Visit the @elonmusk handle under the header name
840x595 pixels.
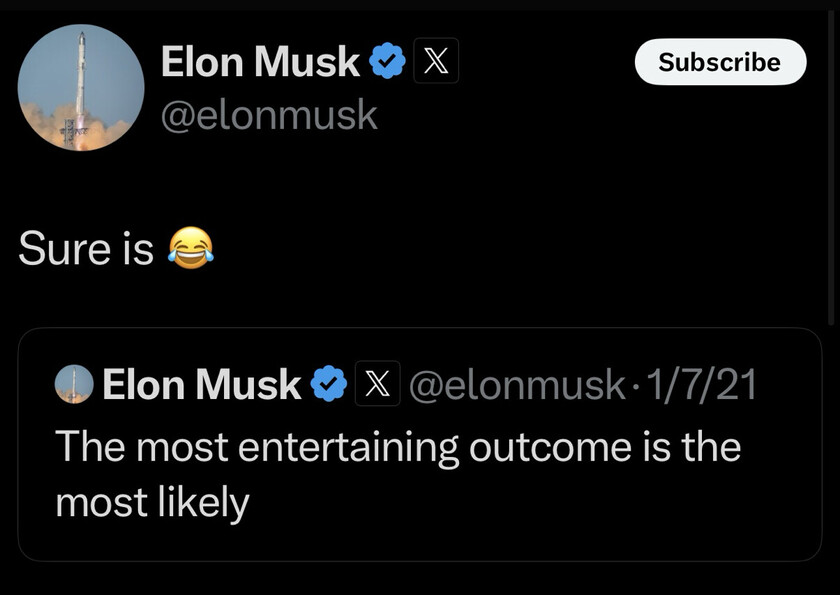269,115
